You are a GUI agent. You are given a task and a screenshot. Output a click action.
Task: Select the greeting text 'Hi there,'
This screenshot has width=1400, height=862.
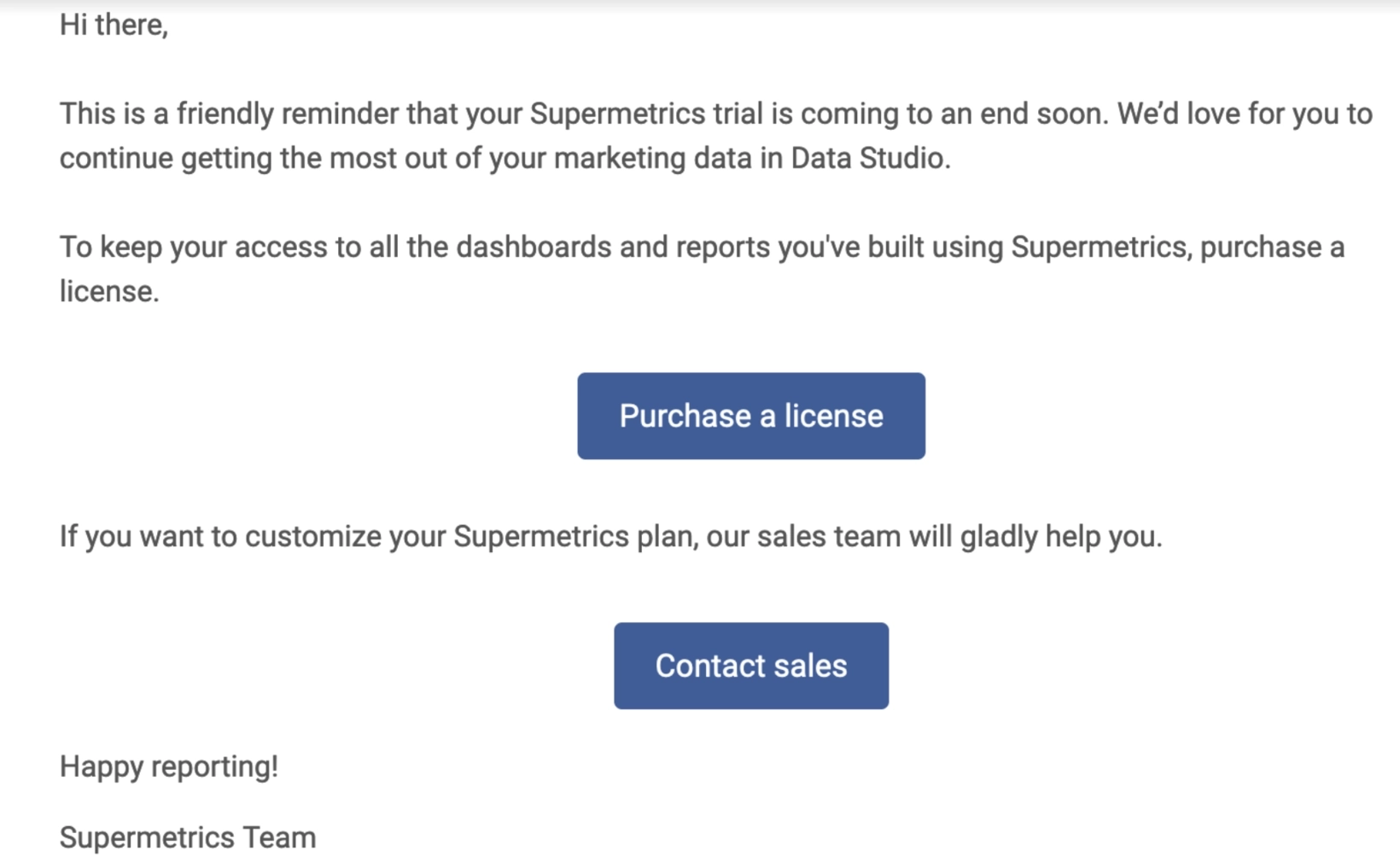point(114,23)
